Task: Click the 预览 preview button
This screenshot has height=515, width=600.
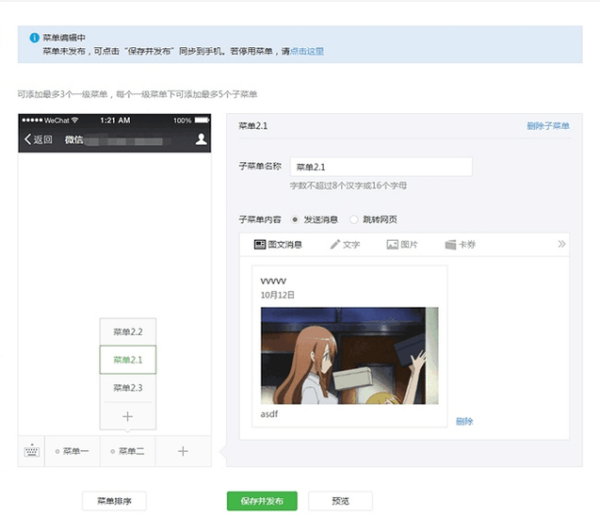Action: (340, 500)
